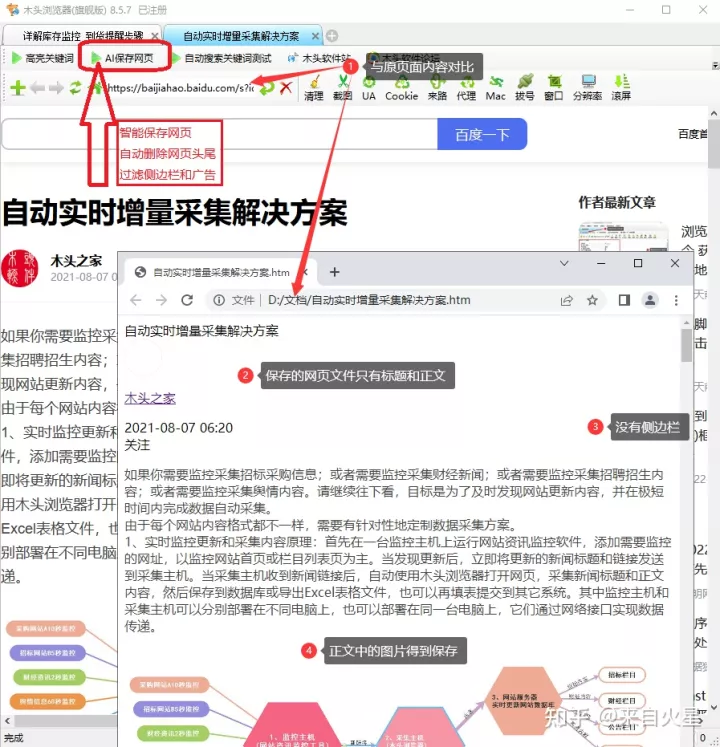Screen dimensions: 720x747
Task: Click the green plus new-page icon
Action: (18, 88)
